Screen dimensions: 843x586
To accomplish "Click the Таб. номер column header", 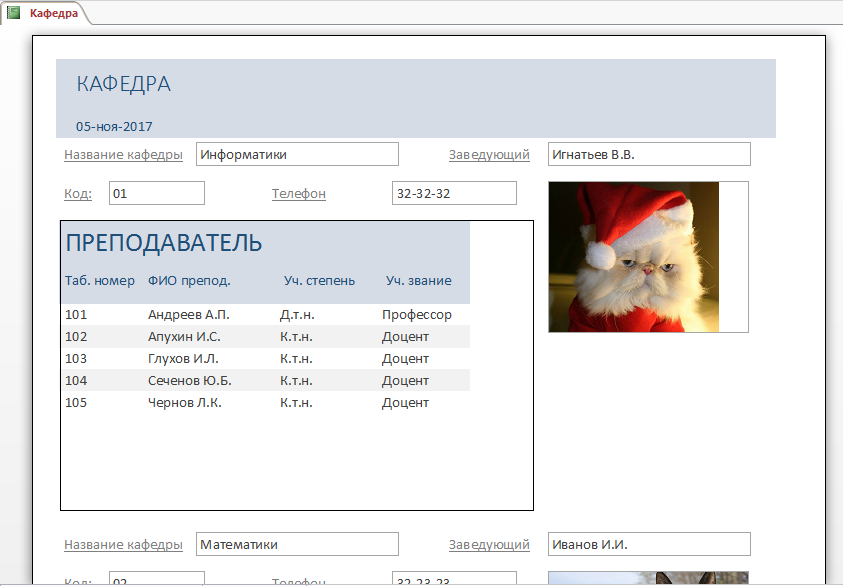I will pyautogui.click(x=100, y=281).
